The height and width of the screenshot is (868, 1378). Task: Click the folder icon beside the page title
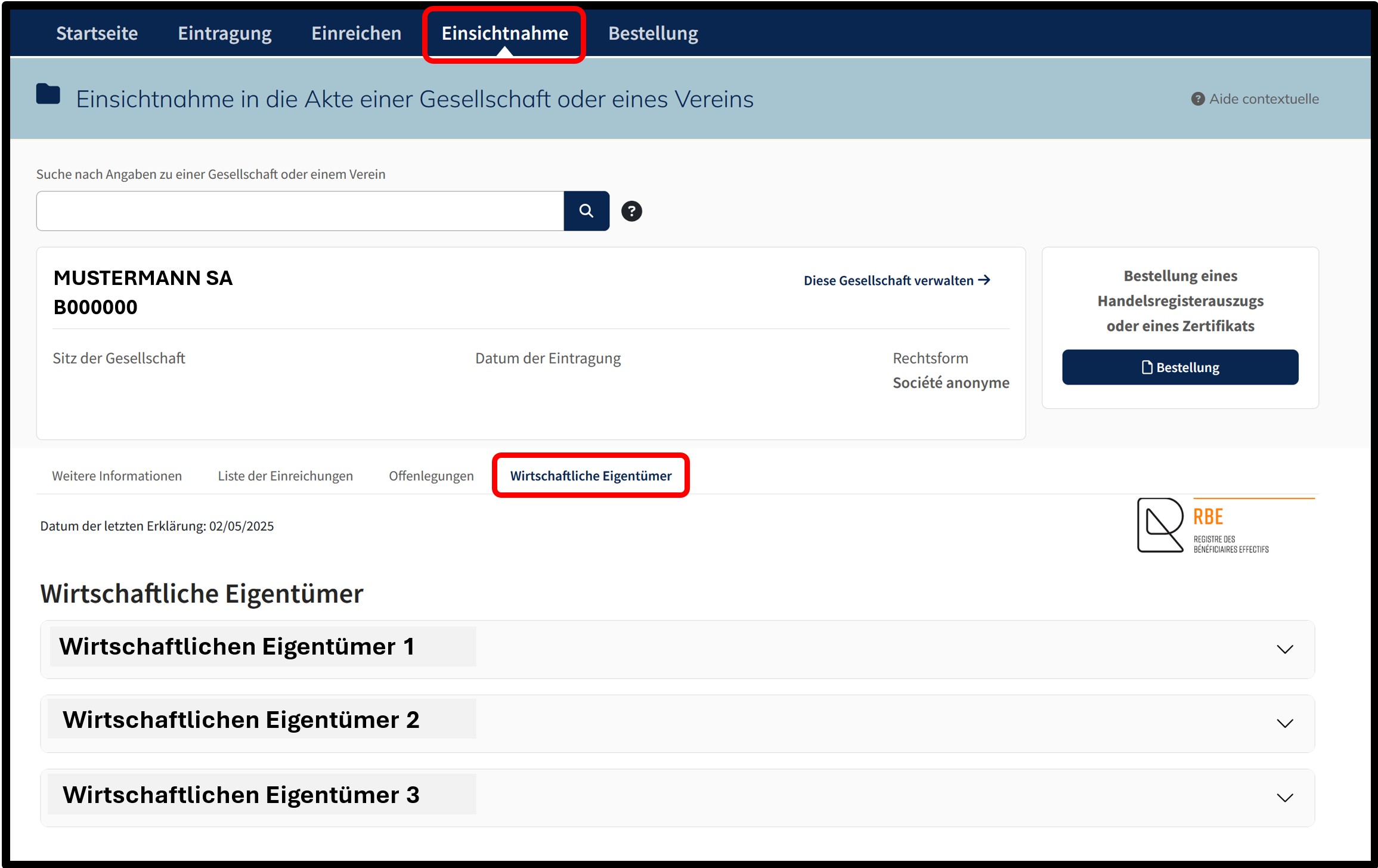pos(48,94)
